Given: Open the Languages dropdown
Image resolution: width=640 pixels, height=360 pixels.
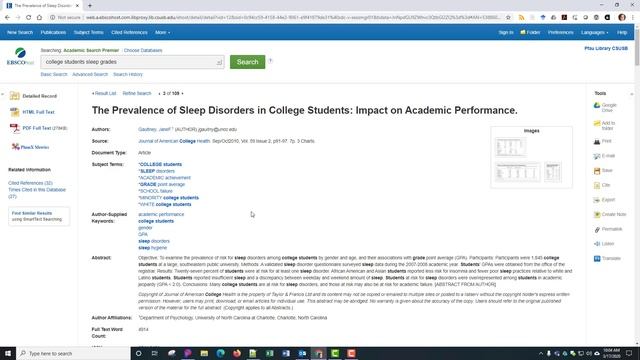Looking at the screenshot, I should [594, 32].
